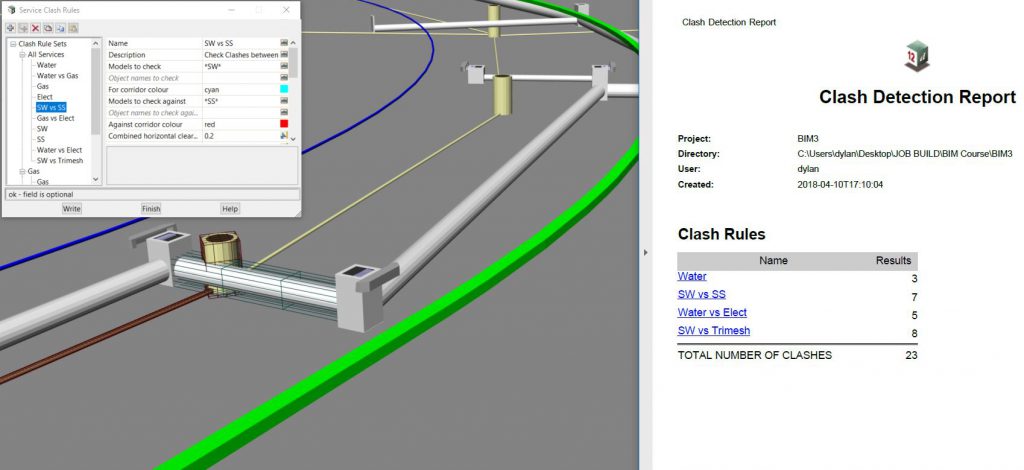This screenshot has height=470, width=1024.
Task: Select SW vs Trimesh rule in tree
Action: (59, 160)
